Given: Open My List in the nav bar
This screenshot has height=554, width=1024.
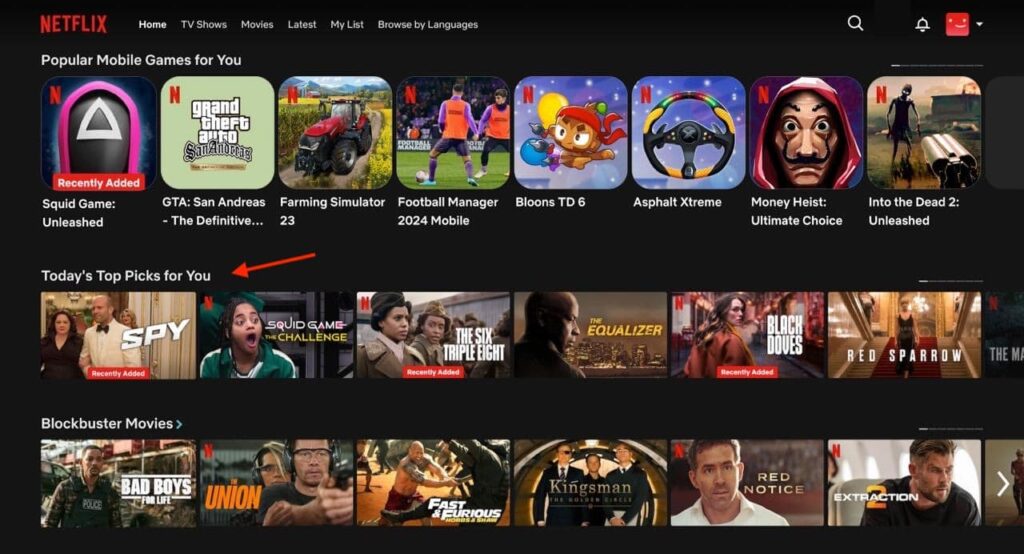Looking at the screenshot, I should pos(347,24).
